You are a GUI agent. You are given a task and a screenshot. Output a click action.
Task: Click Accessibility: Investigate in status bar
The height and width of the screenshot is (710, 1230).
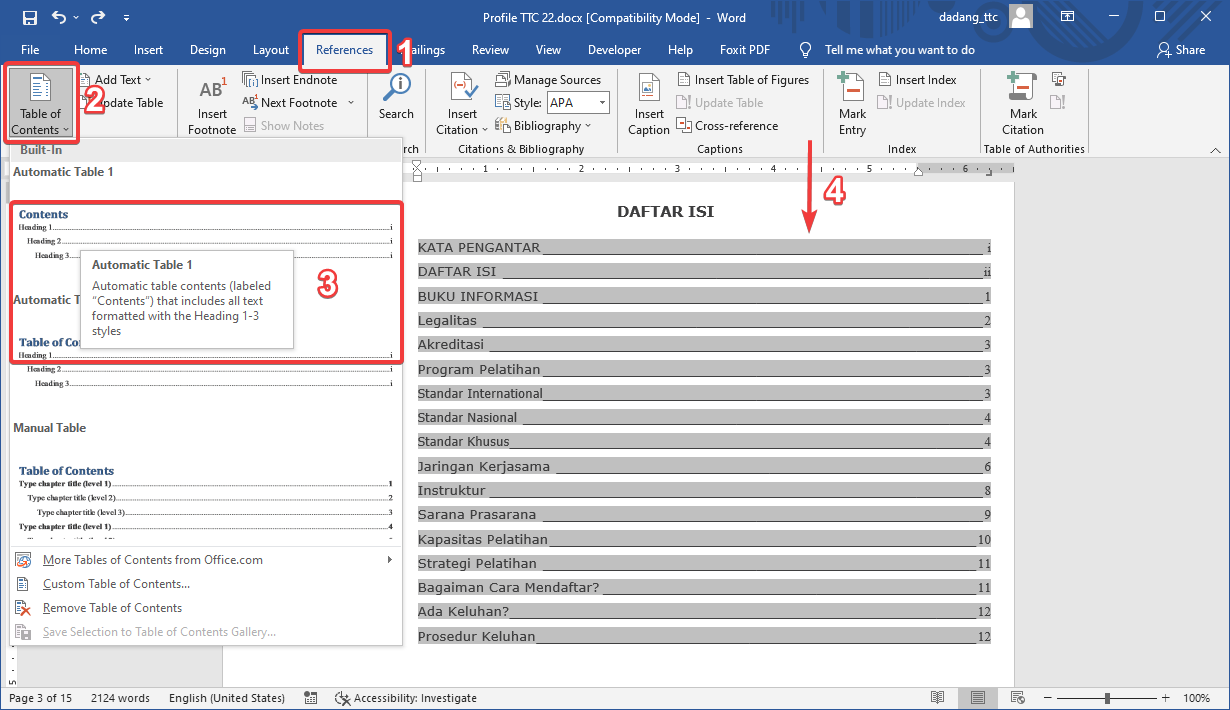tap(406, 698)
